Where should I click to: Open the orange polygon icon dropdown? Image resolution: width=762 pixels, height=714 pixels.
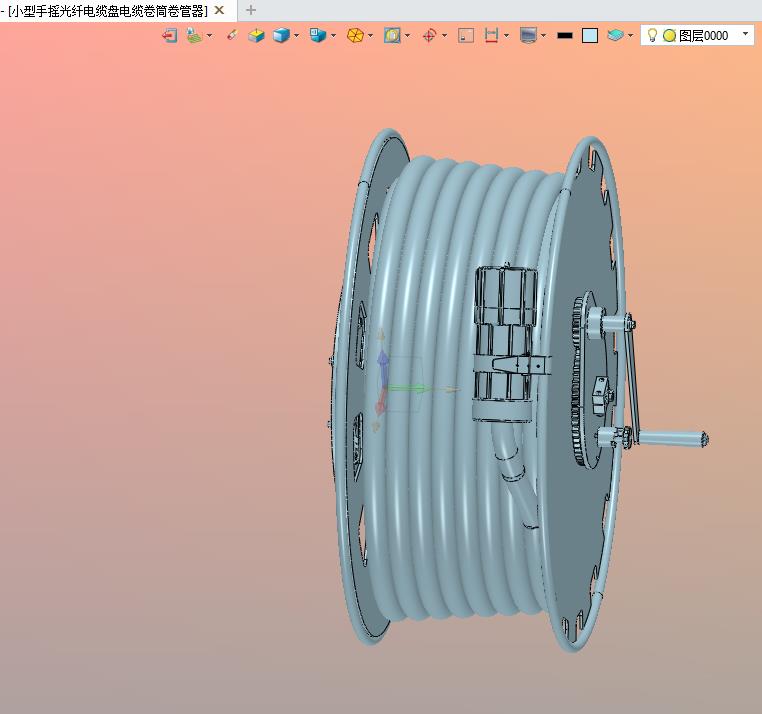[x=371, y=35]
